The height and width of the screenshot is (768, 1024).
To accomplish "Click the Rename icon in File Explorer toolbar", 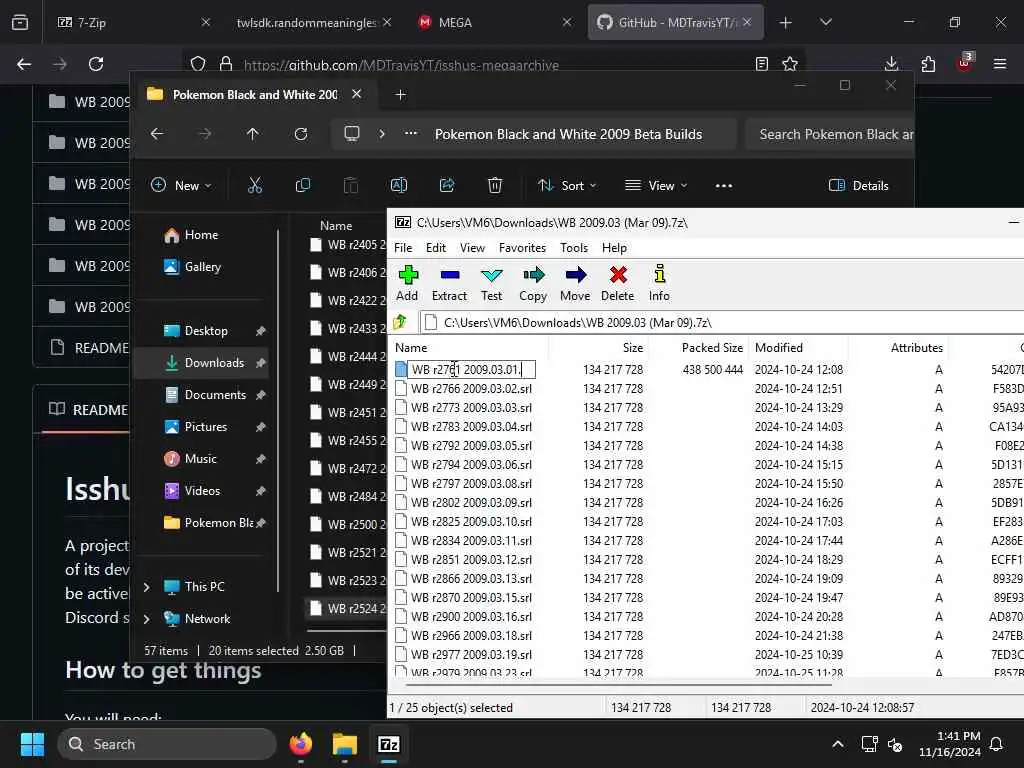I will point(398,185).
